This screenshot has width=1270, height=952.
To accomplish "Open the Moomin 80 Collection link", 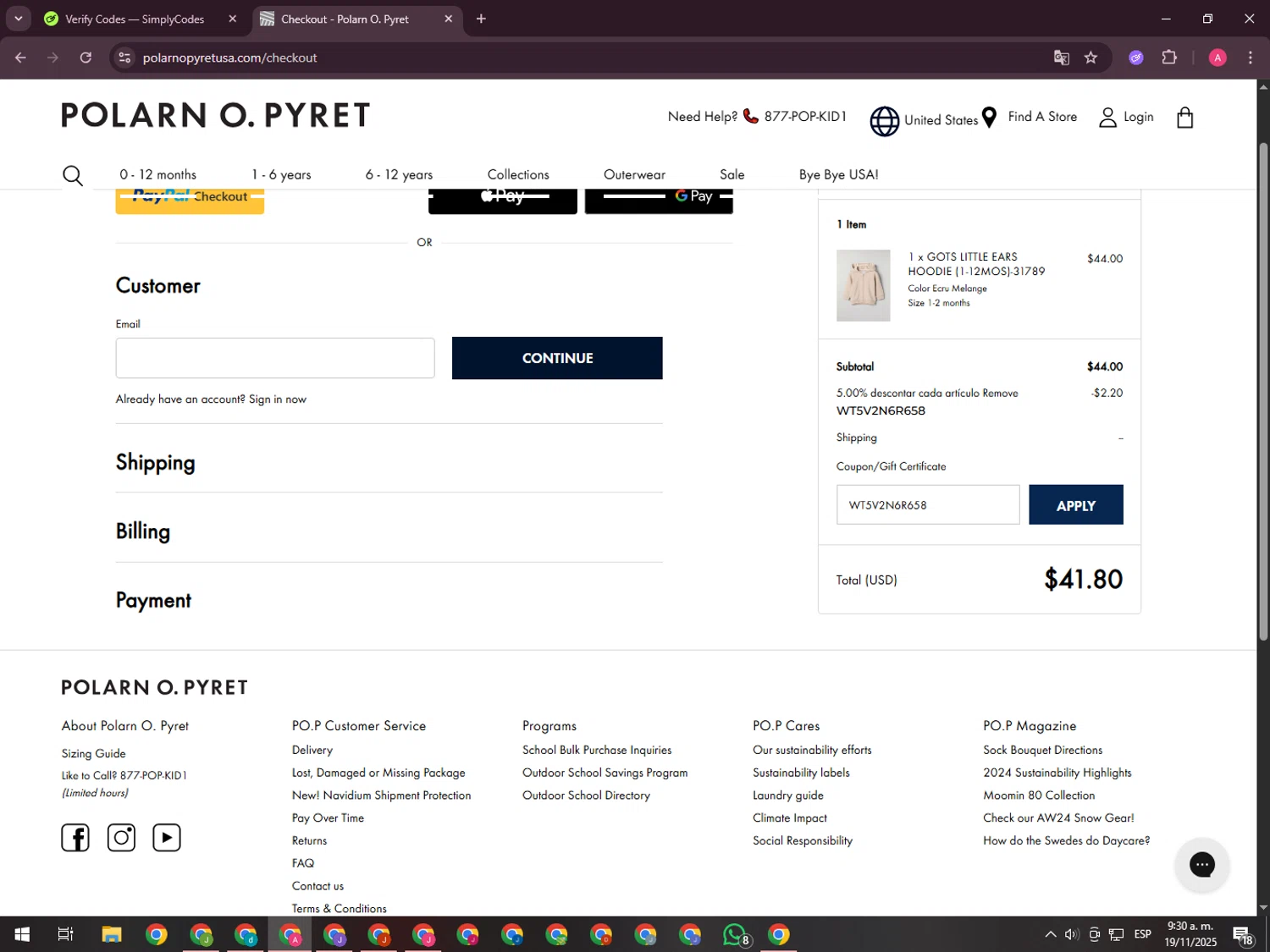I will click(x=1039, y=795).
